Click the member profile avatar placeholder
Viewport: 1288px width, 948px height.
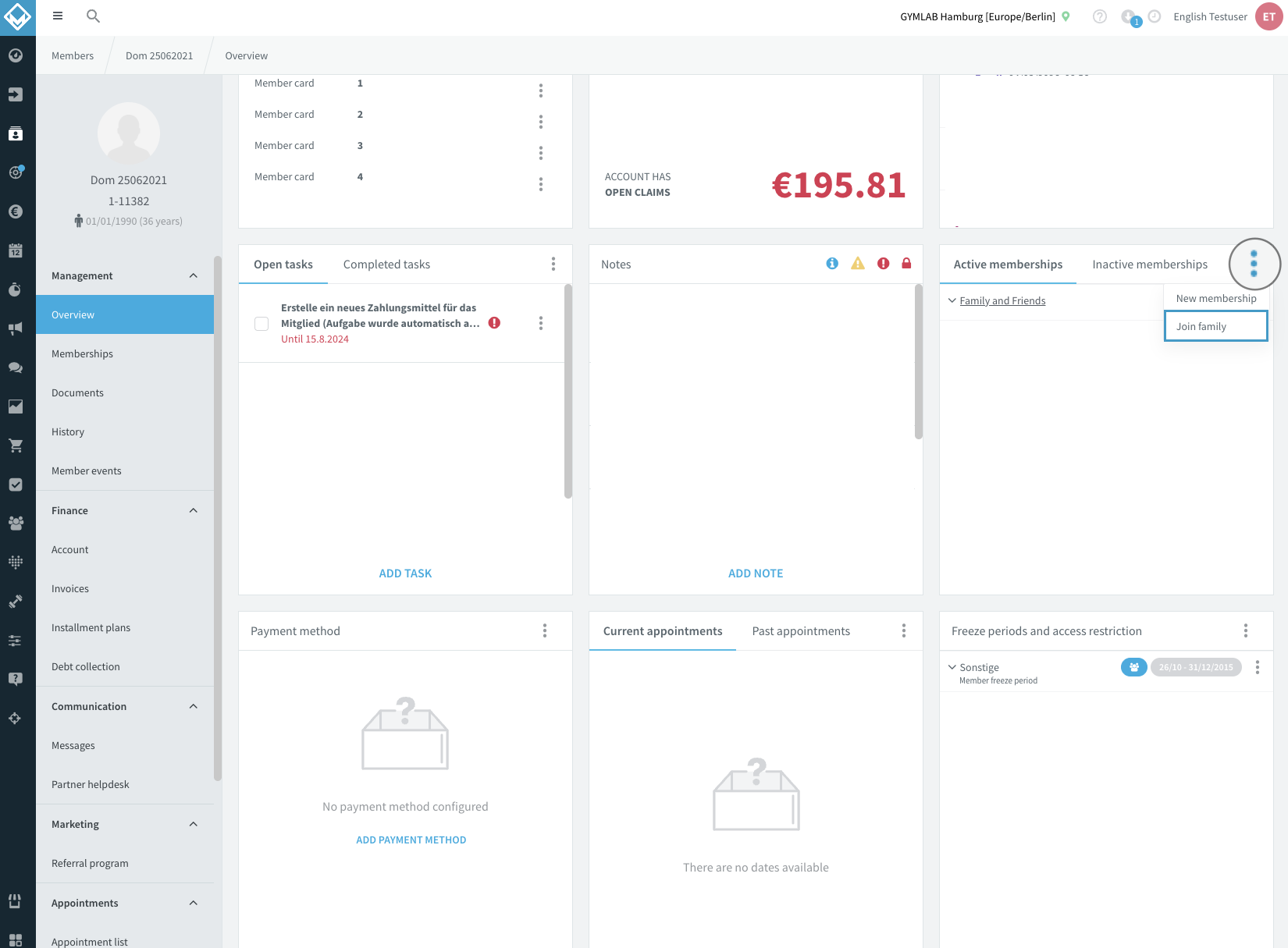[x=129, y=133]
